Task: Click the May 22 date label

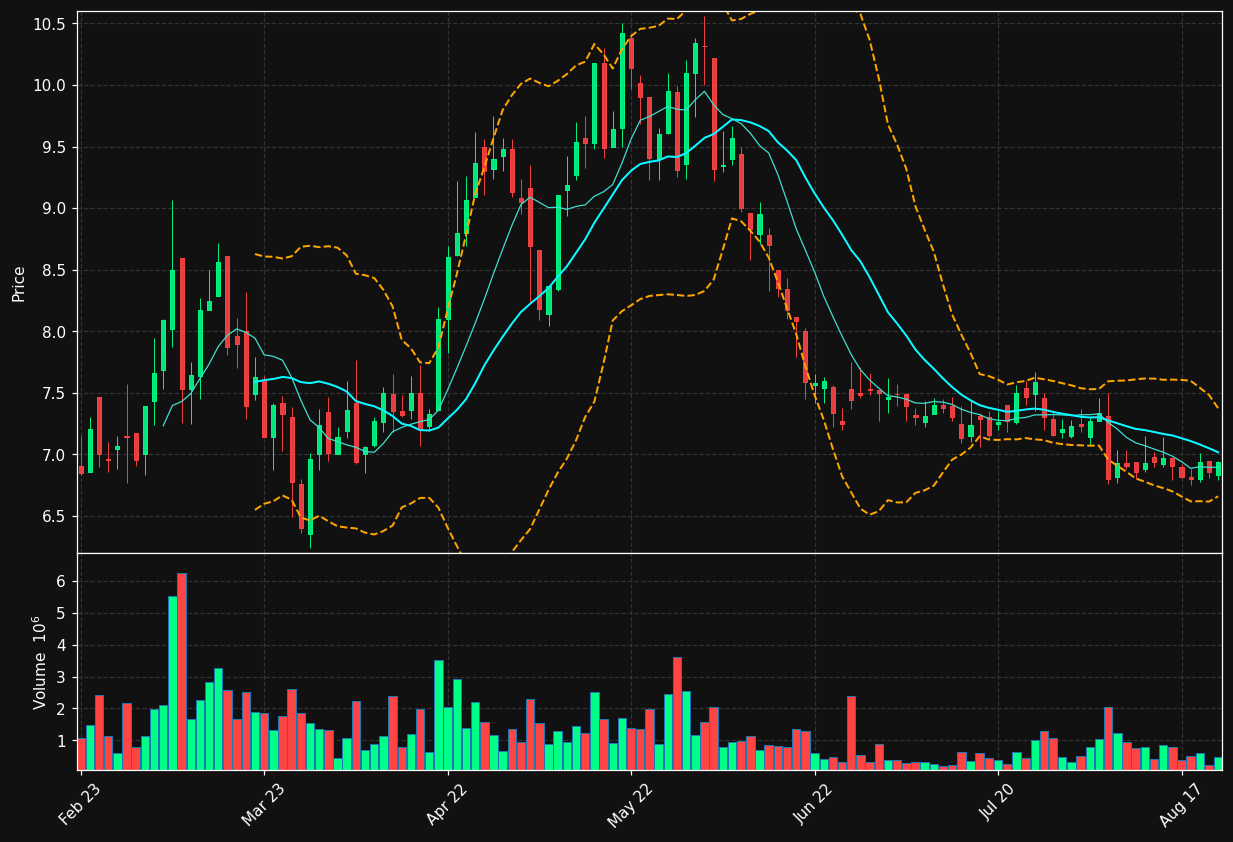Action: [x=630, y=804]
